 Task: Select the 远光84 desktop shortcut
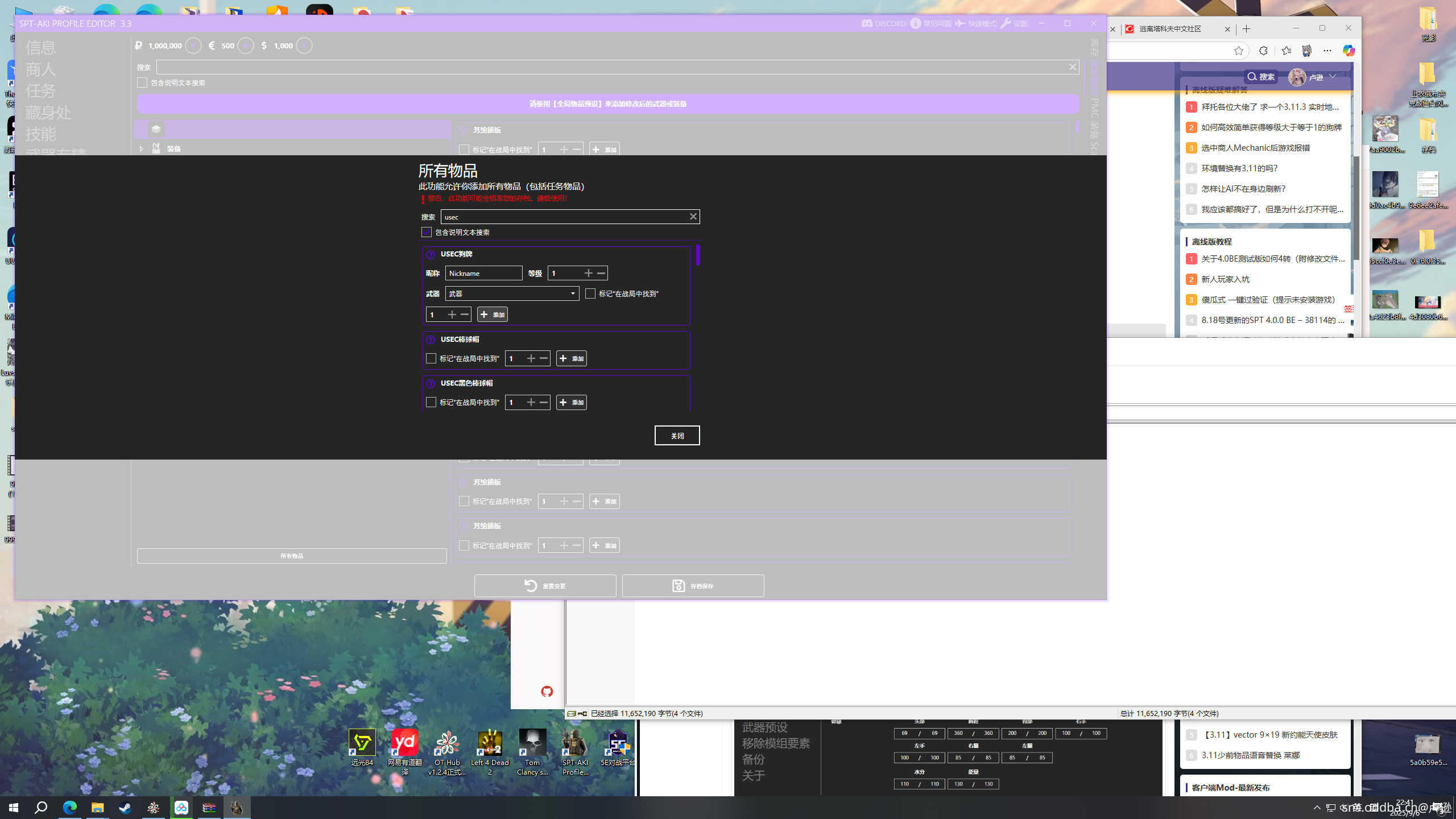click(362, 747)
